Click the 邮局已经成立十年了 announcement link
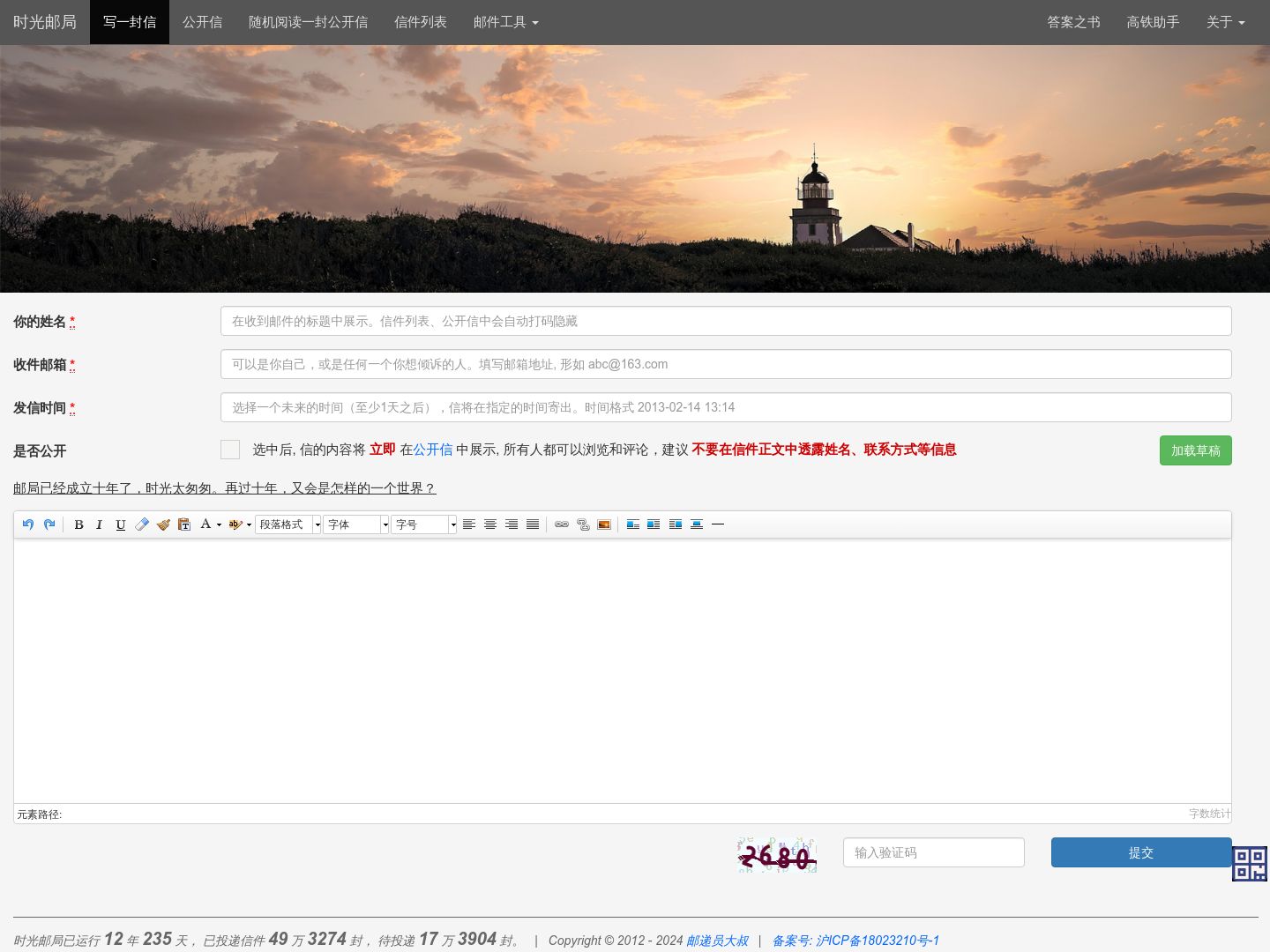This screenshot has height=952, width=1270. (225, 487)
